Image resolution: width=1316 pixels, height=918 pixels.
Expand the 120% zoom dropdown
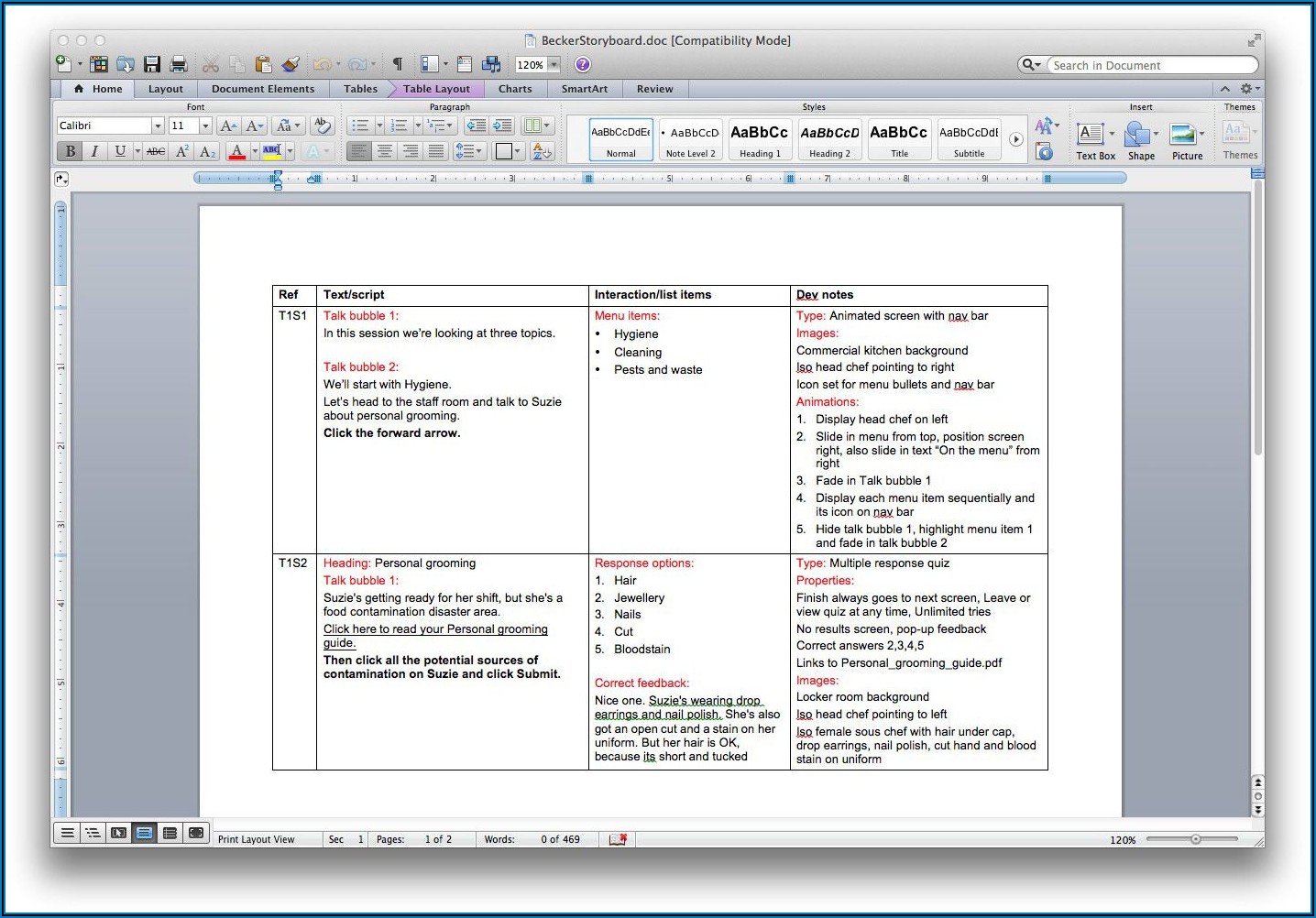tap(554, 65)
